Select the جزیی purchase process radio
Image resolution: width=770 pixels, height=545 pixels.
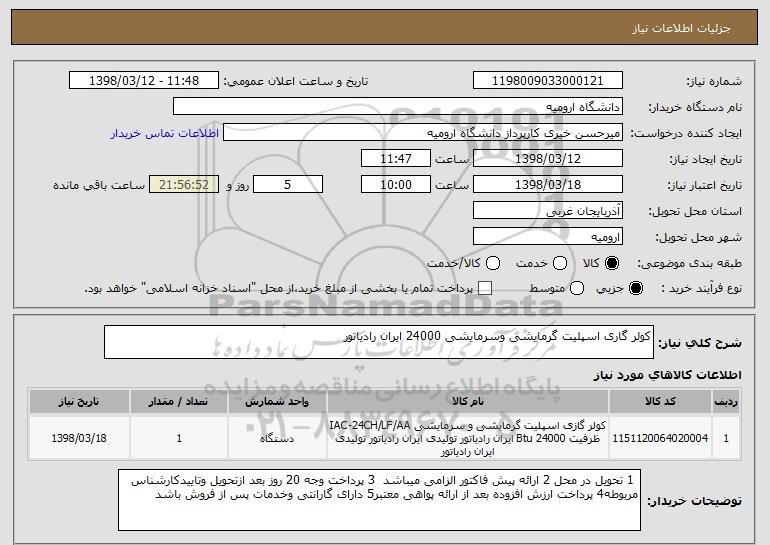pyautogui.click(x=635, y=289)
